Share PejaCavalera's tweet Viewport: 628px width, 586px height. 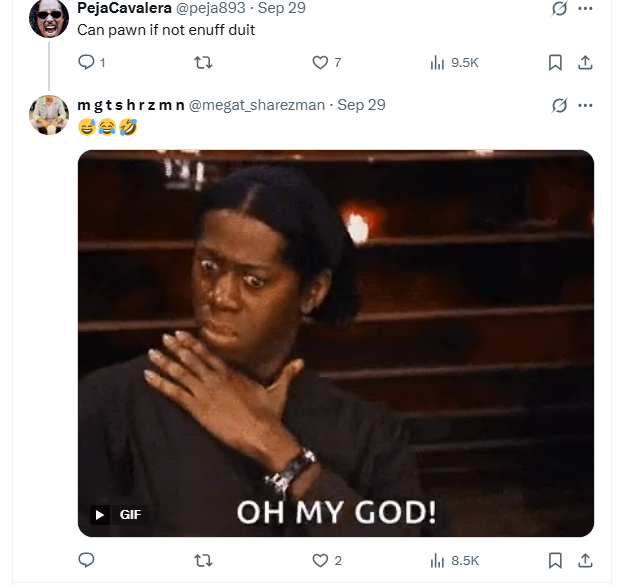585,62
